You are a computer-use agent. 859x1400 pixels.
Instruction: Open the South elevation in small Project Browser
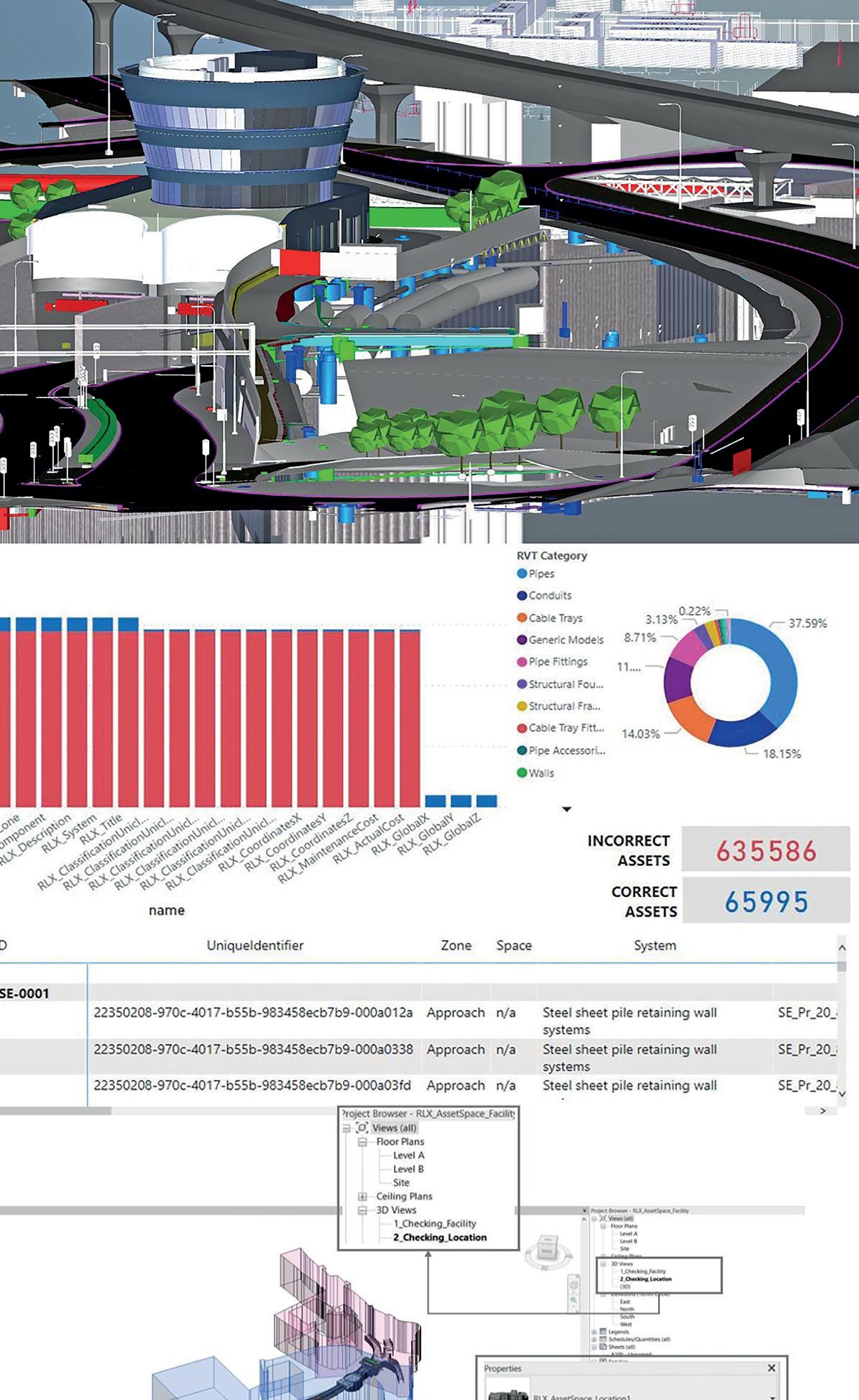tap(628, 1317)
